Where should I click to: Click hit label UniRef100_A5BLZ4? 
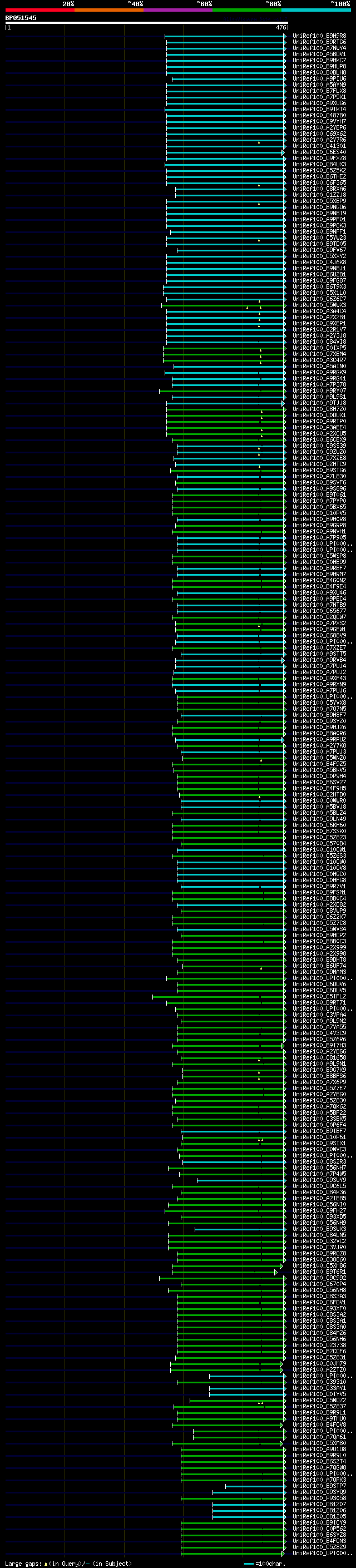[x=319, y=813]
